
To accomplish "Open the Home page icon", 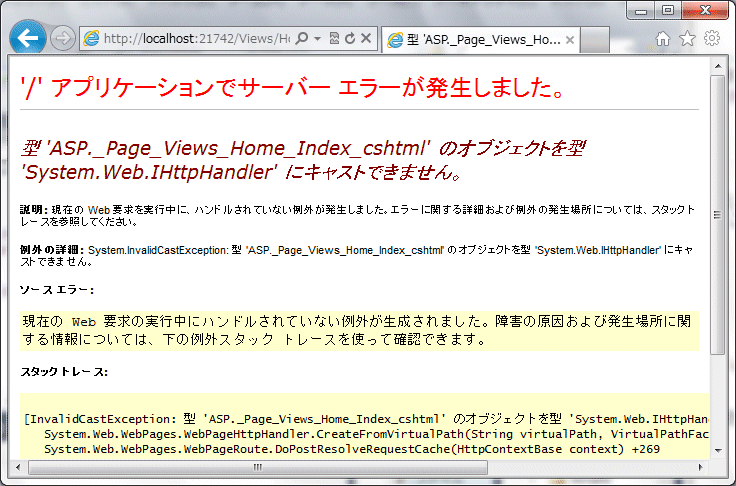I will [663, 39].
